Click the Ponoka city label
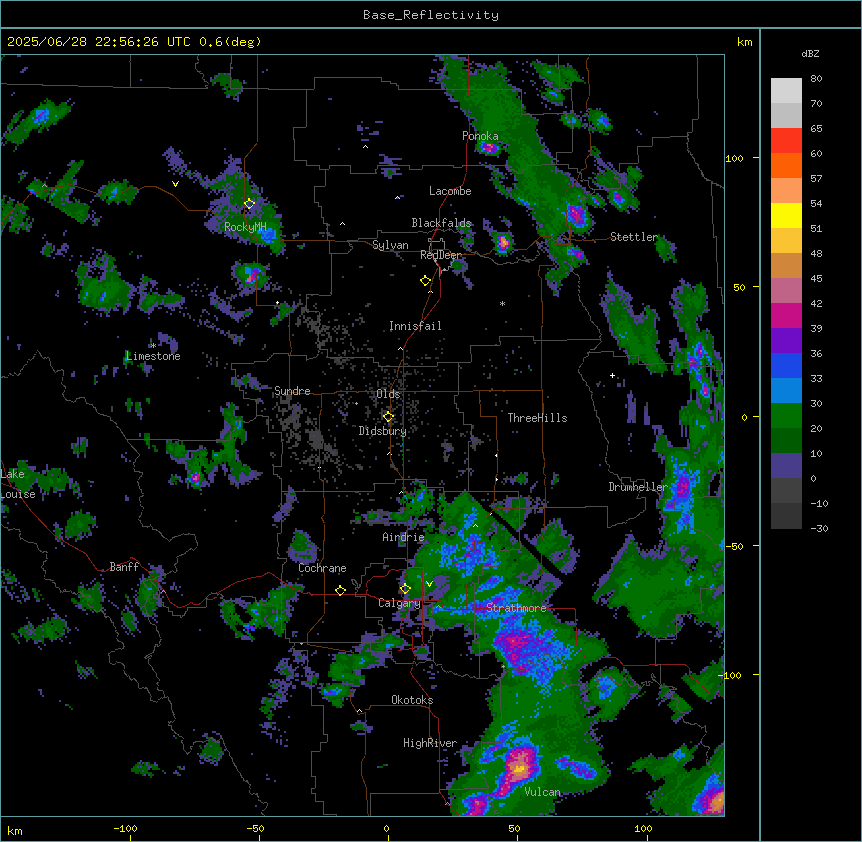 pyautogui.click(x=480, y=136)
